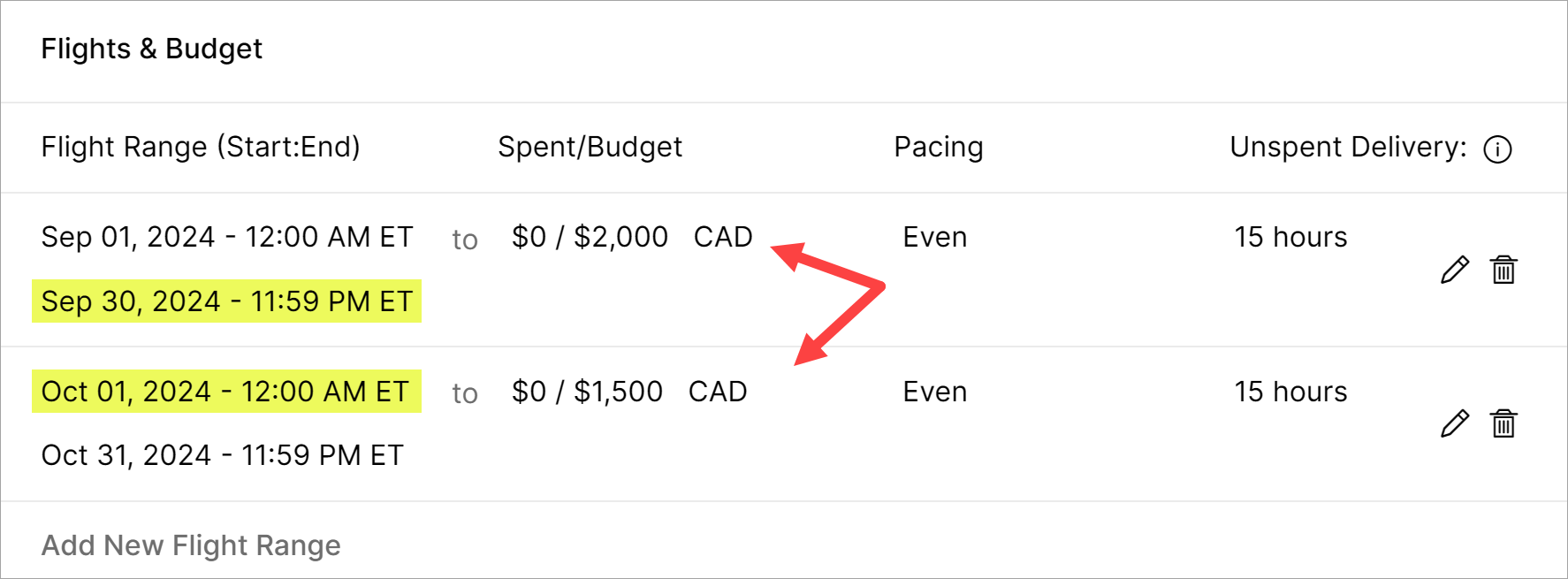Edit the October flight range with pencil icon
Screen dimensions: 1568x579
point(1454,423)
